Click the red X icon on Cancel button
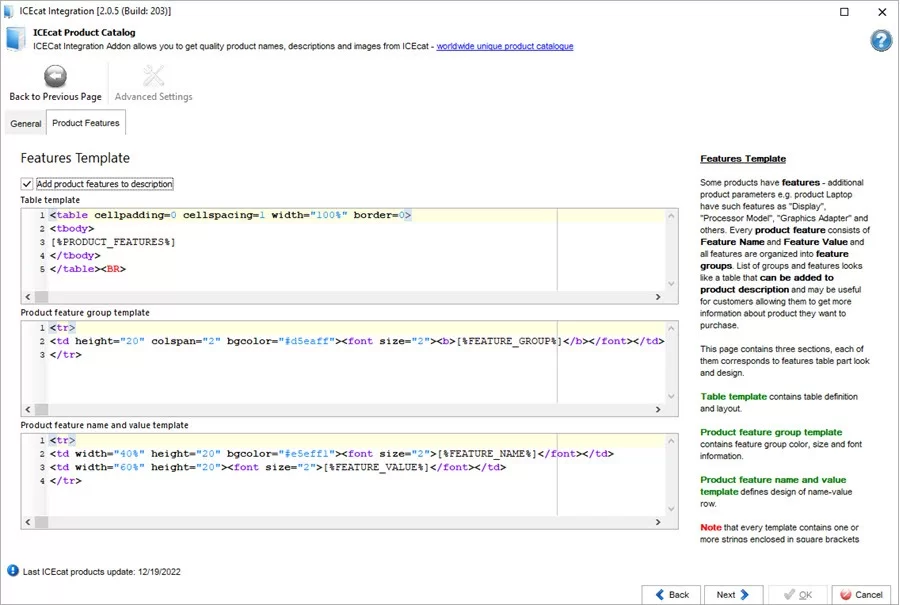 (x=846, y=594)
